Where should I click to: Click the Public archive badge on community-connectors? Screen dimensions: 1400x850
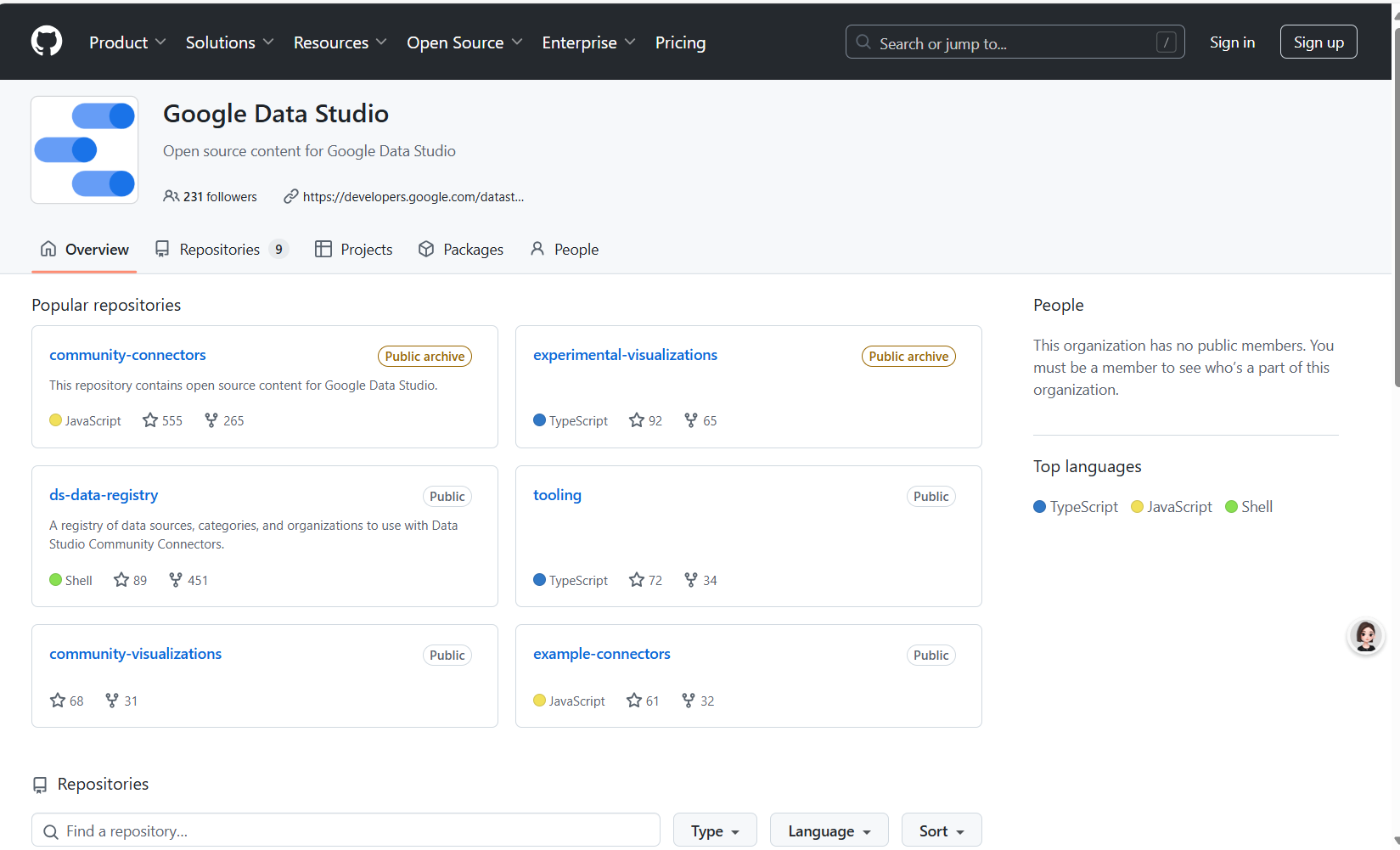pyautogui.click(x=424, y=357)
